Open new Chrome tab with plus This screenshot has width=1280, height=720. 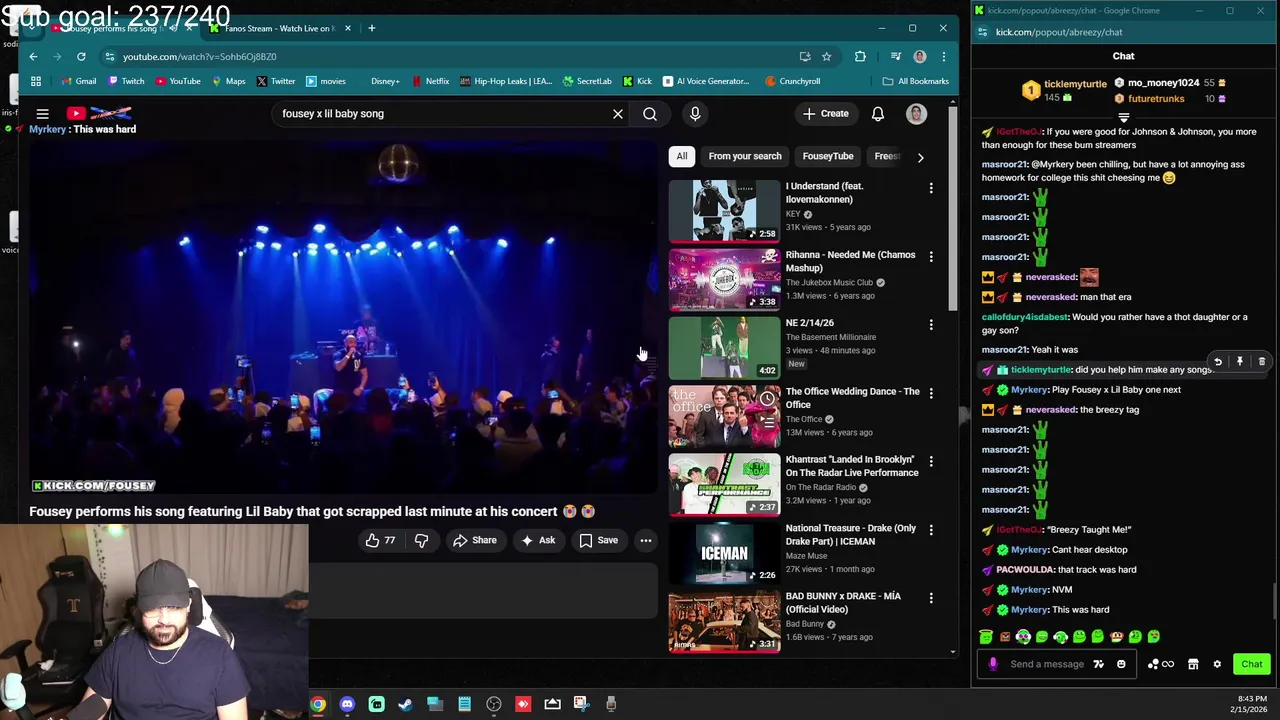(x=371, y=28)
